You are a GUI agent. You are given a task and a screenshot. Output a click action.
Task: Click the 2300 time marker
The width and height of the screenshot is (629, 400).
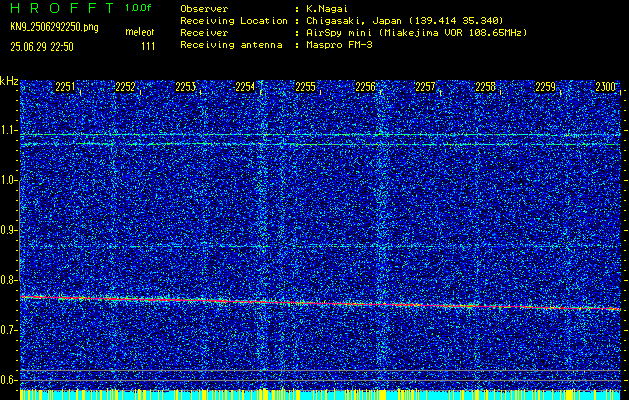point(605,87)
